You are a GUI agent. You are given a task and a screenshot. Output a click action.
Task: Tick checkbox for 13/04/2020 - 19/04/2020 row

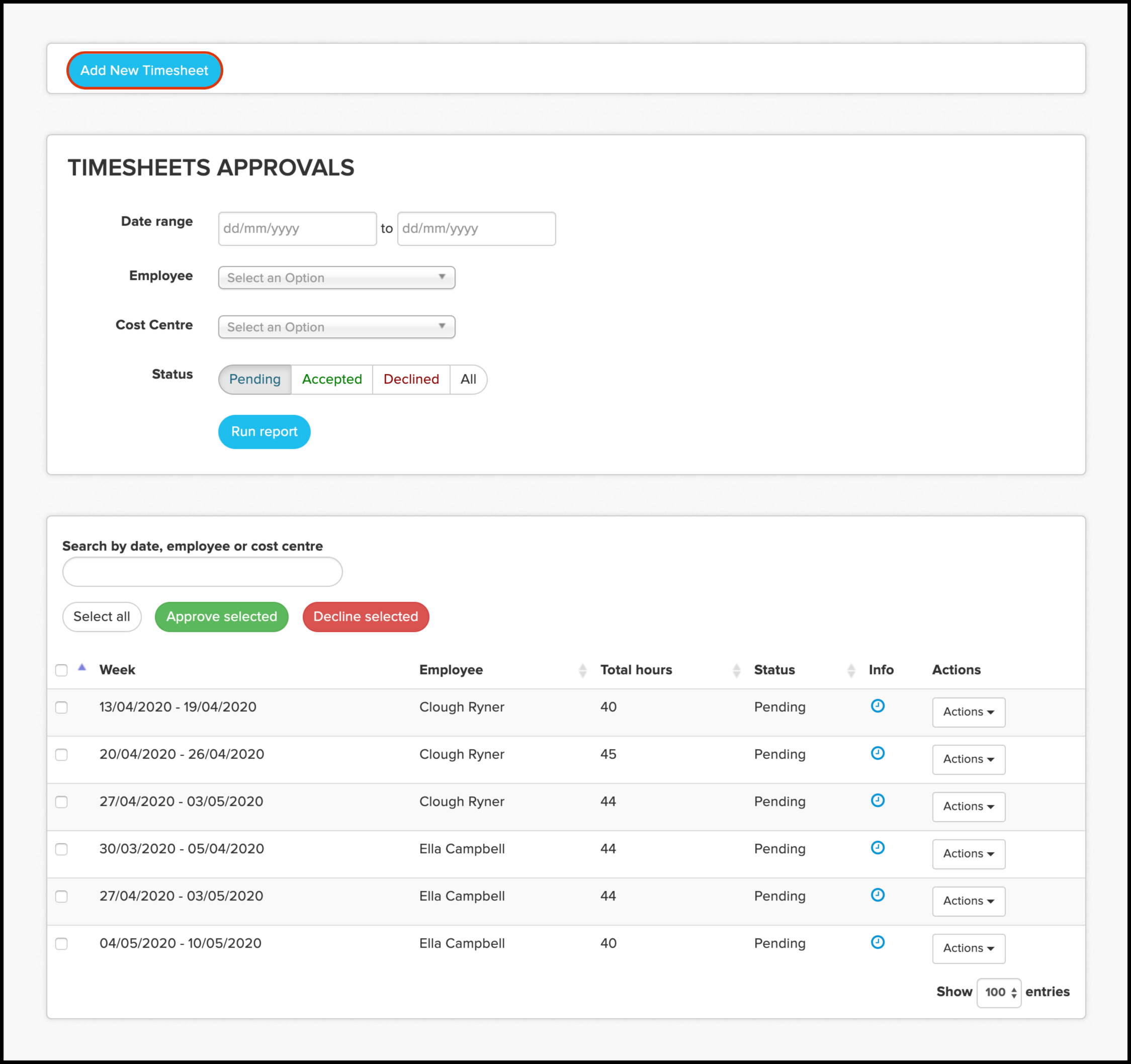click(x=61, y=707)
